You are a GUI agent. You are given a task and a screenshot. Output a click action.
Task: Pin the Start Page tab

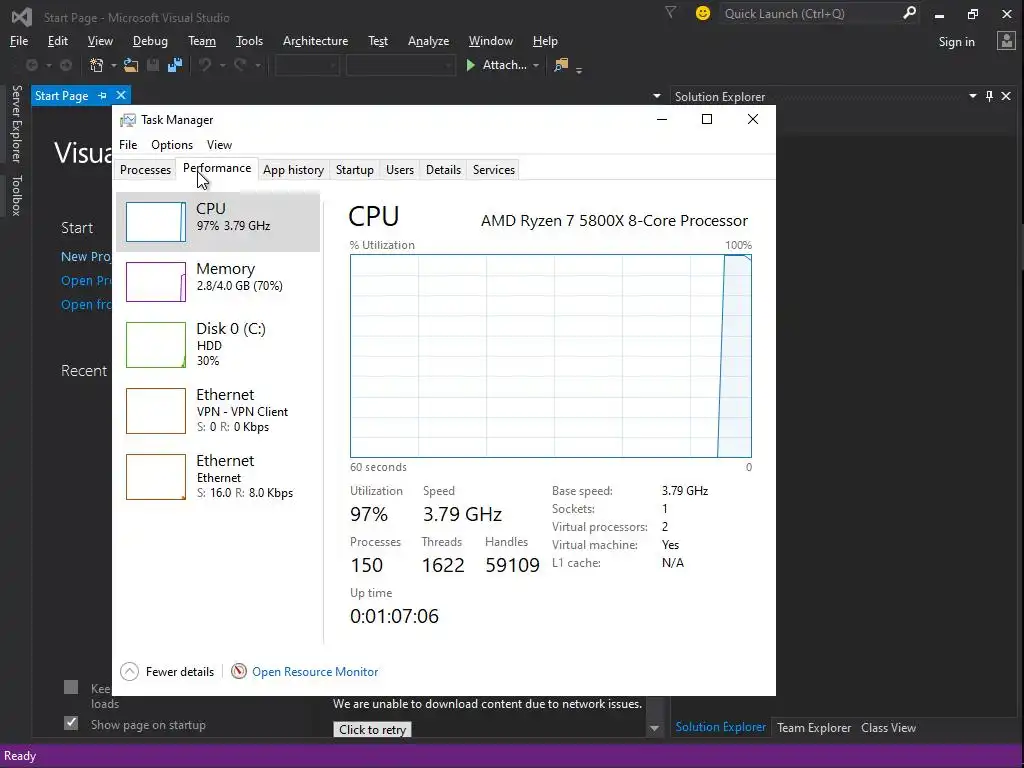click(x=103, y=96)
